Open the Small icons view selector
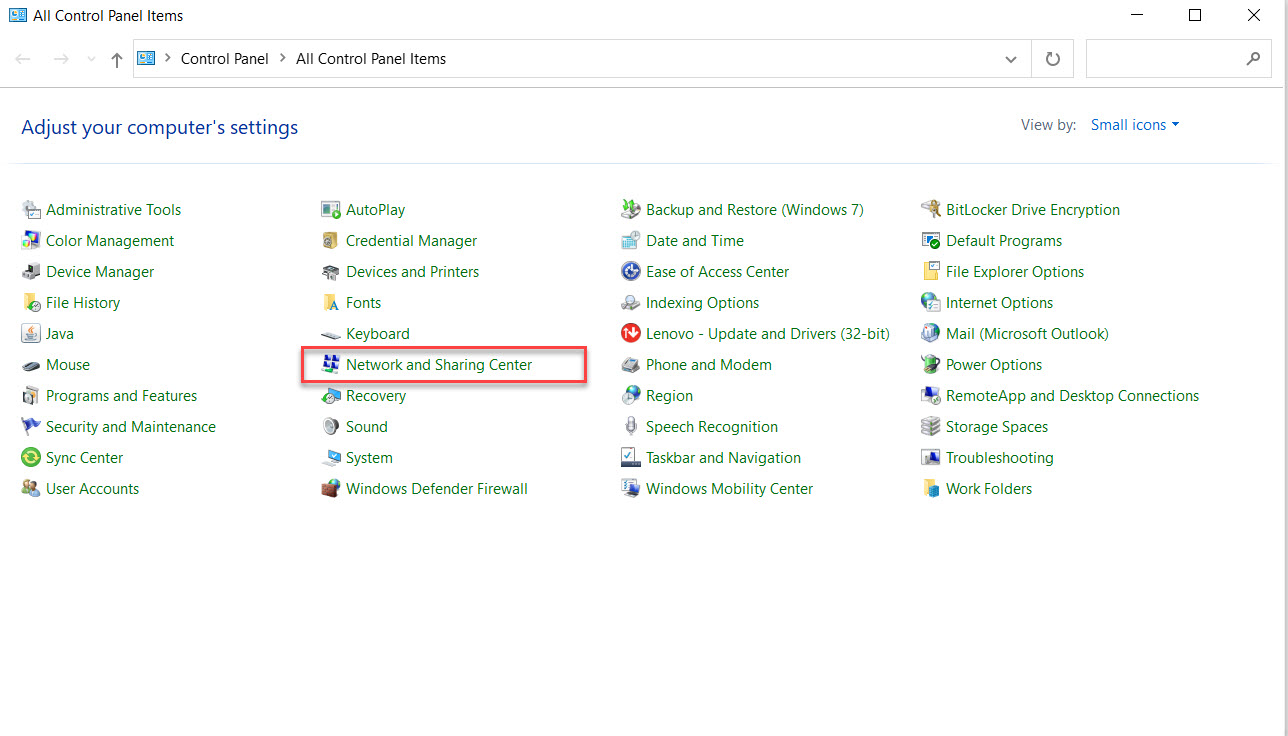The height and width of the screenshot is (736, 1288). 1135,124
